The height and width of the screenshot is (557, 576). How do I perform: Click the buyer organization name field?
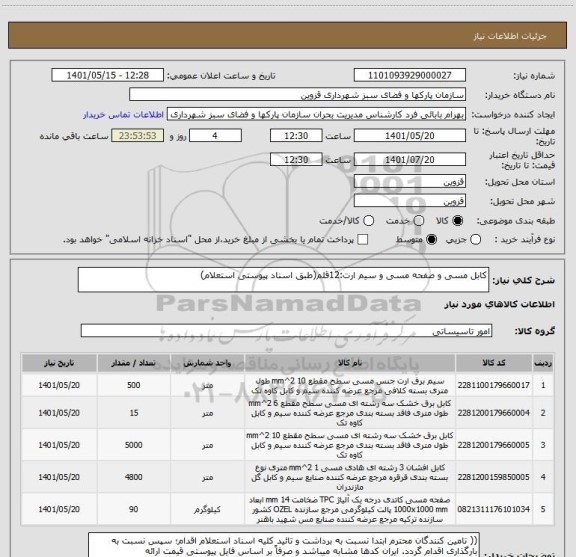[297, 95]
